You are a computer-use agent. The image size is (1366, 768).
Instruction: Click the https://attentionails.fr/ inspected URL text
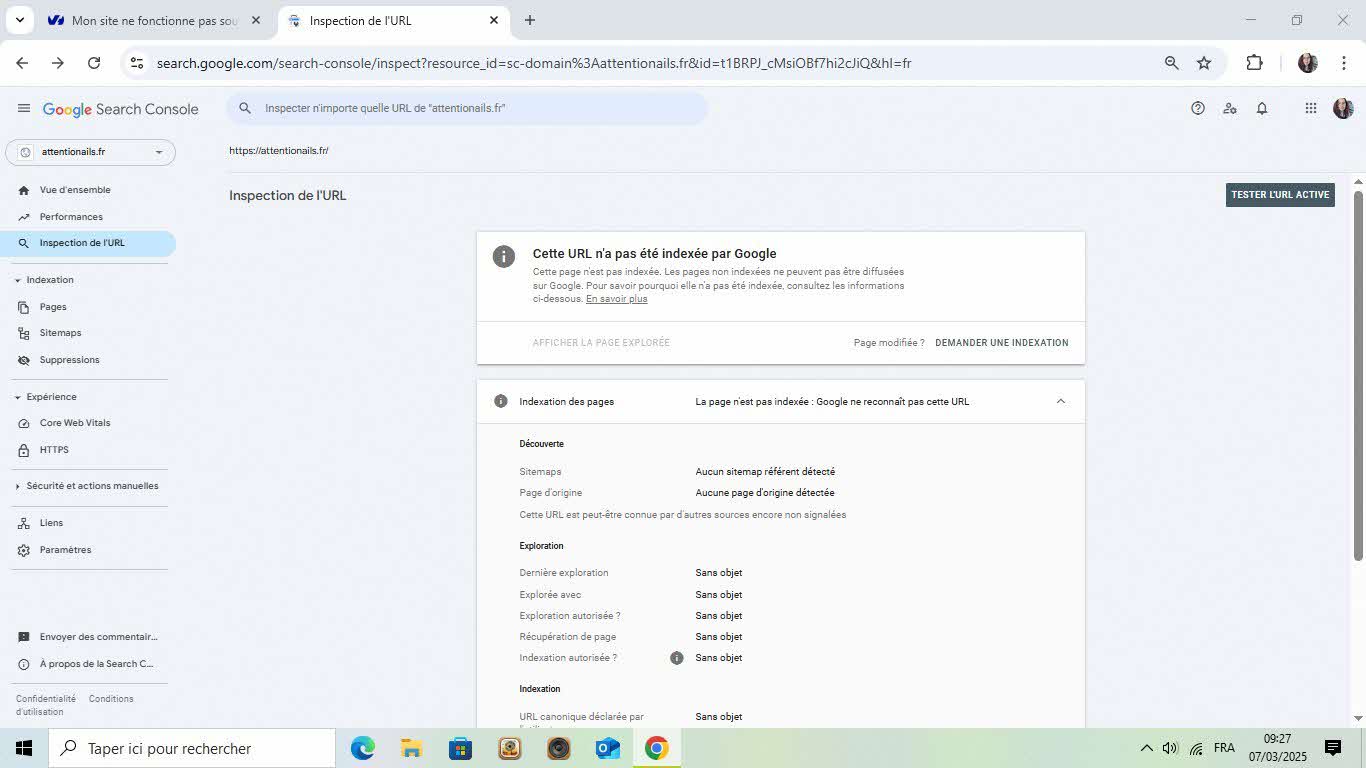(279, 151)
